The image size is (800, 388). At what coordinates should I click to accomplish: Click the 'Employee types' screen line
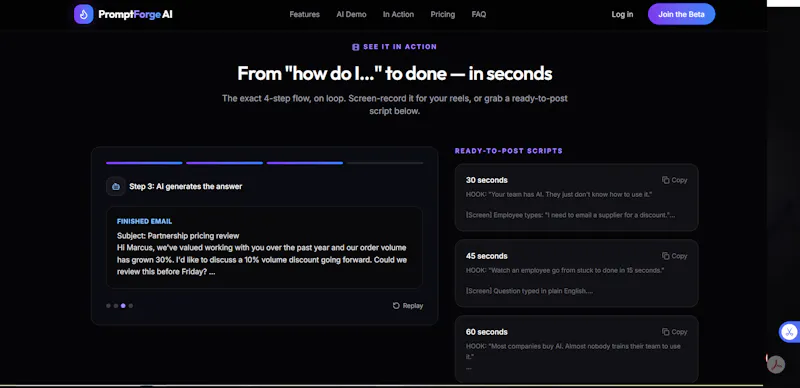tap(570, 215)
